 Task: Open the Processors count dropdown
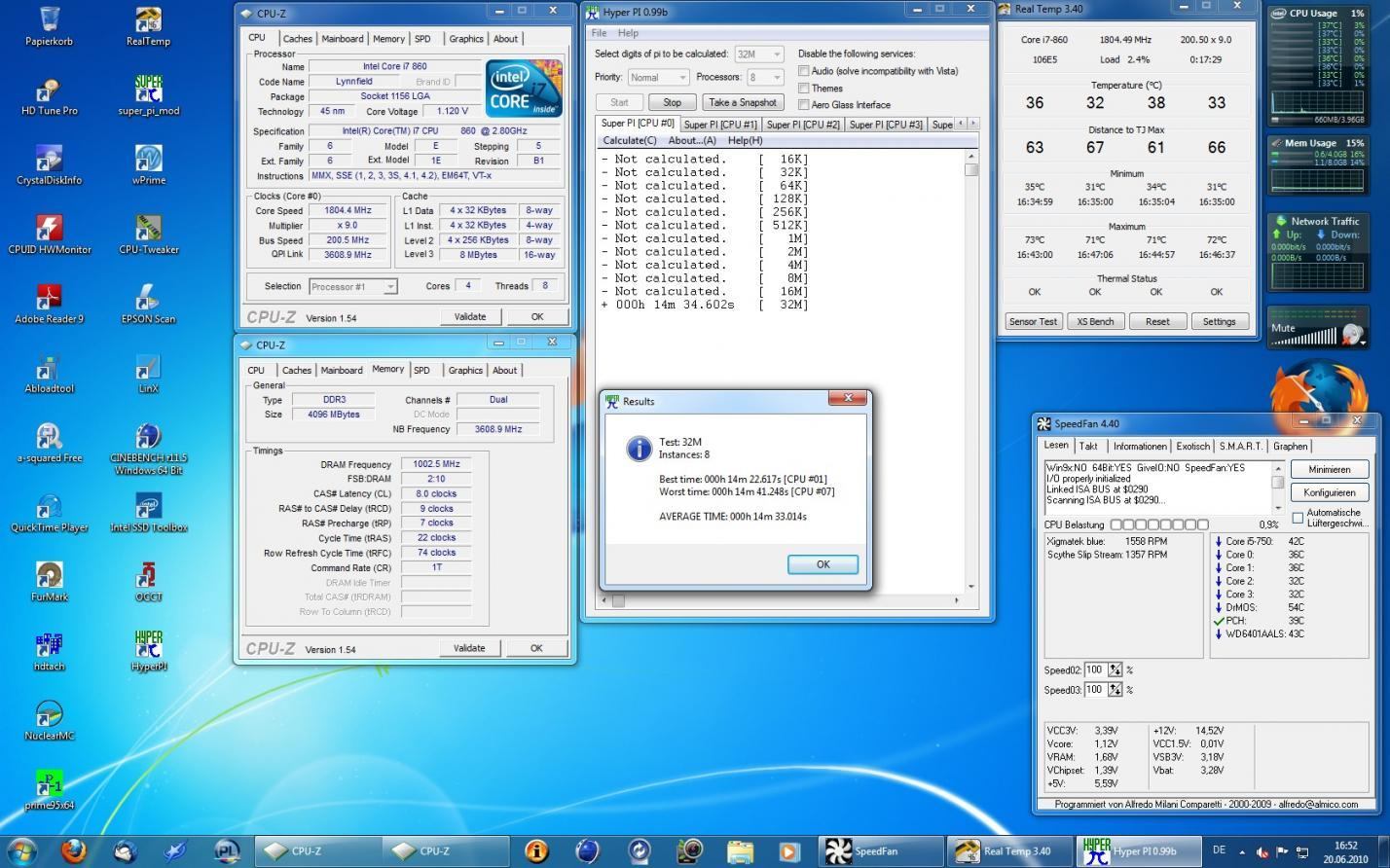[x=765, y=77]
